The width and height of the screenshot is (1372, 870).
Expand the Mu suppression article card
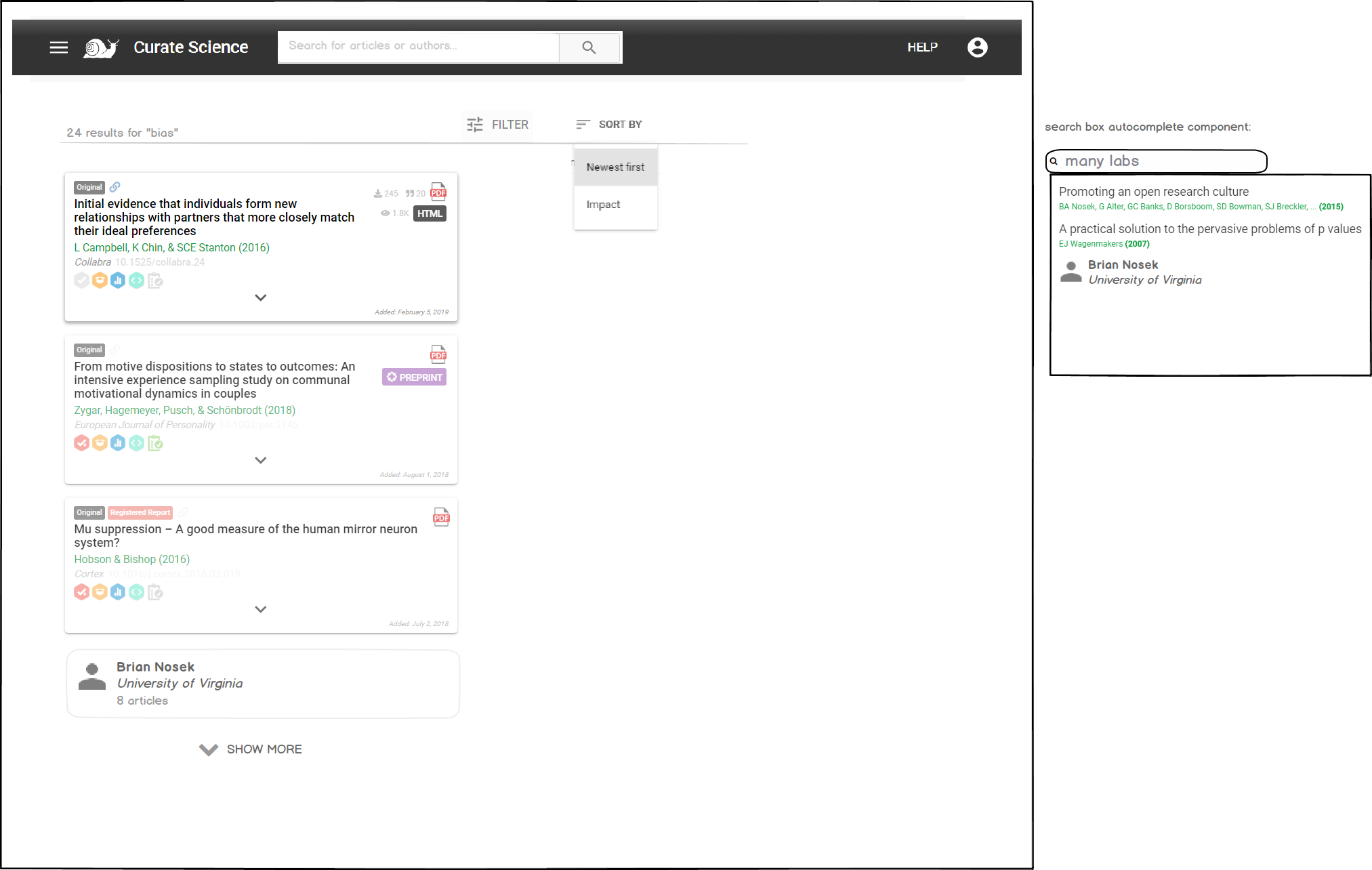[260, 609]
